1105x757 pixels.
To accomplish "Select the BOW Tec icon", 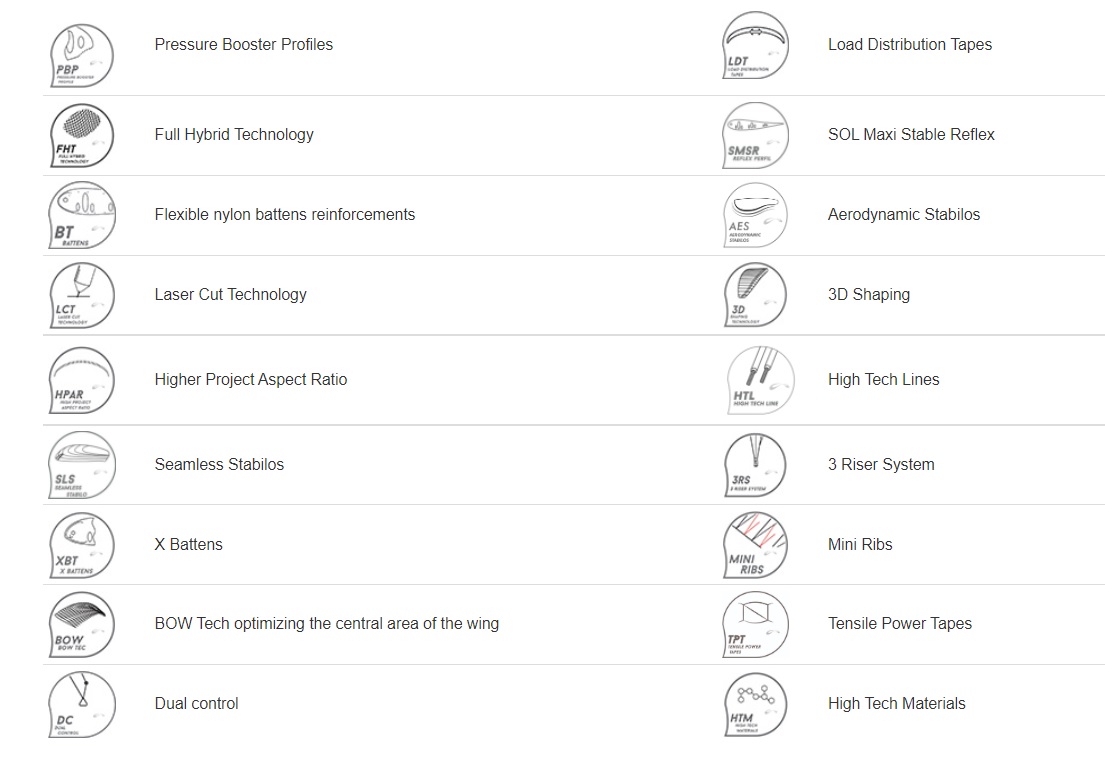I will (82, 624).
